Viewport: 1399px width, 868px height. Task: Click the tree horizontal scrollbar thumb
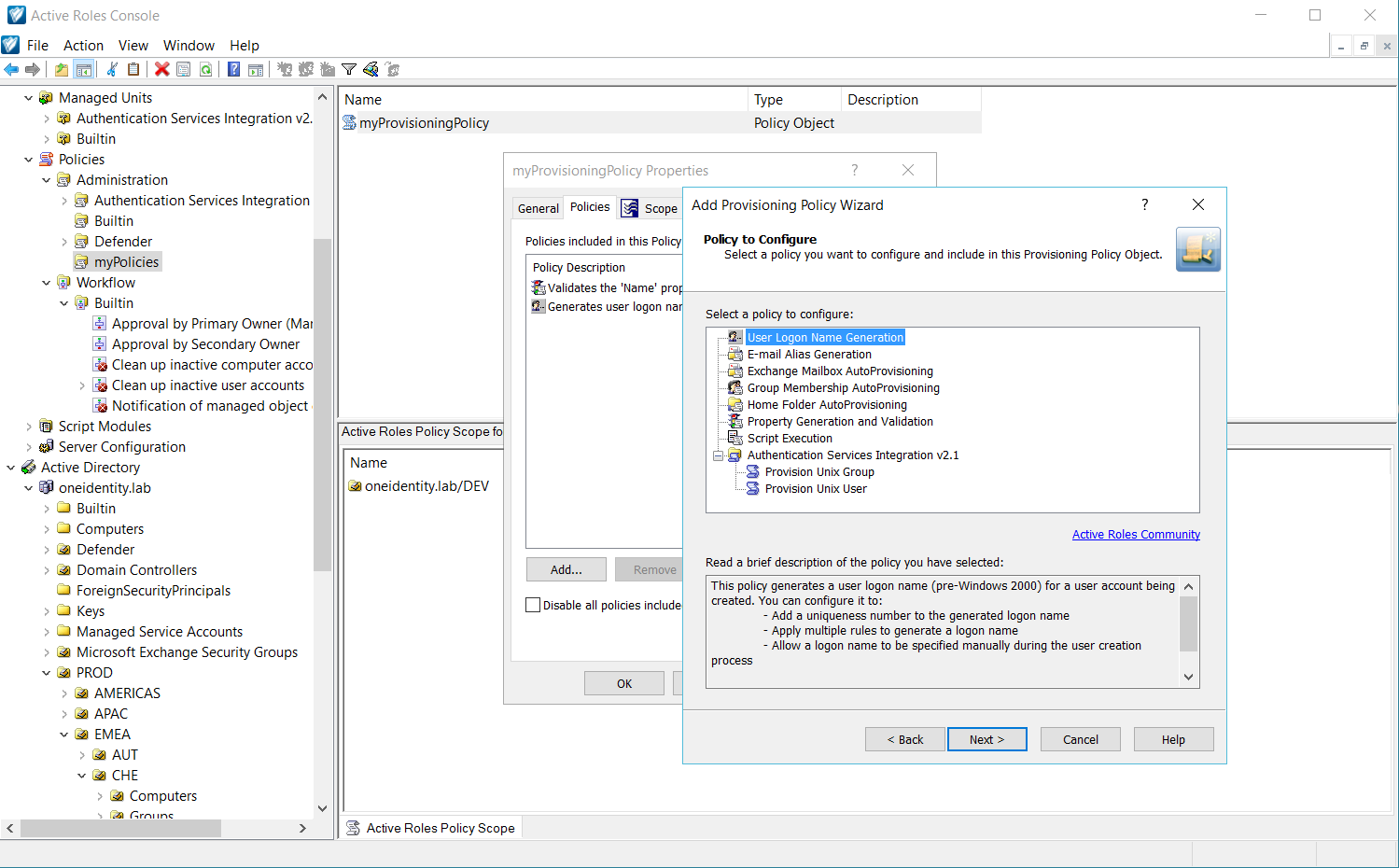(120, 828)
